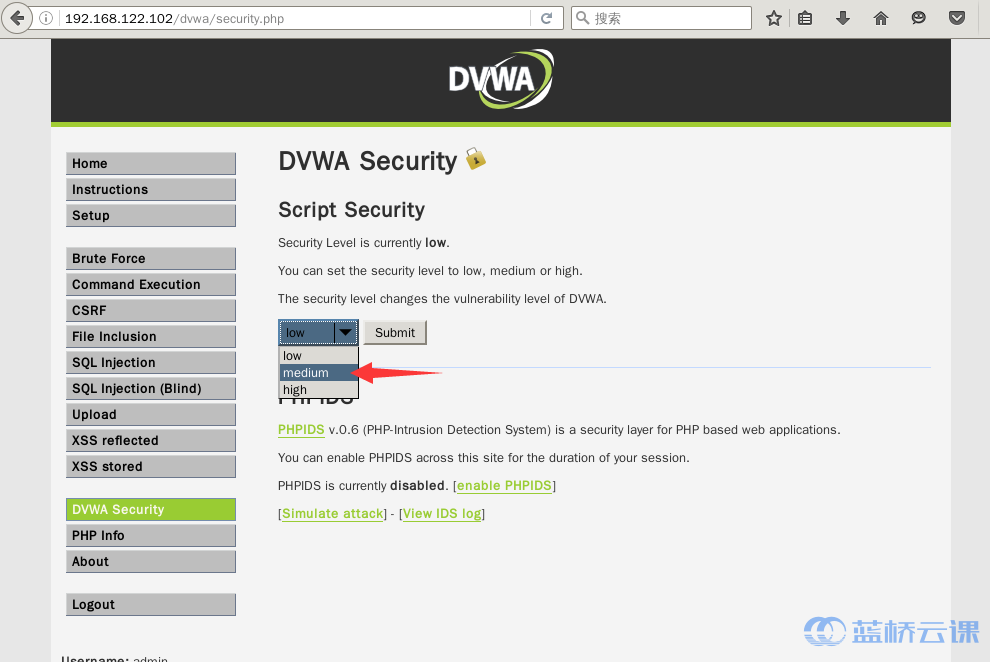Focus the address bar URL field

coord(295,18)
